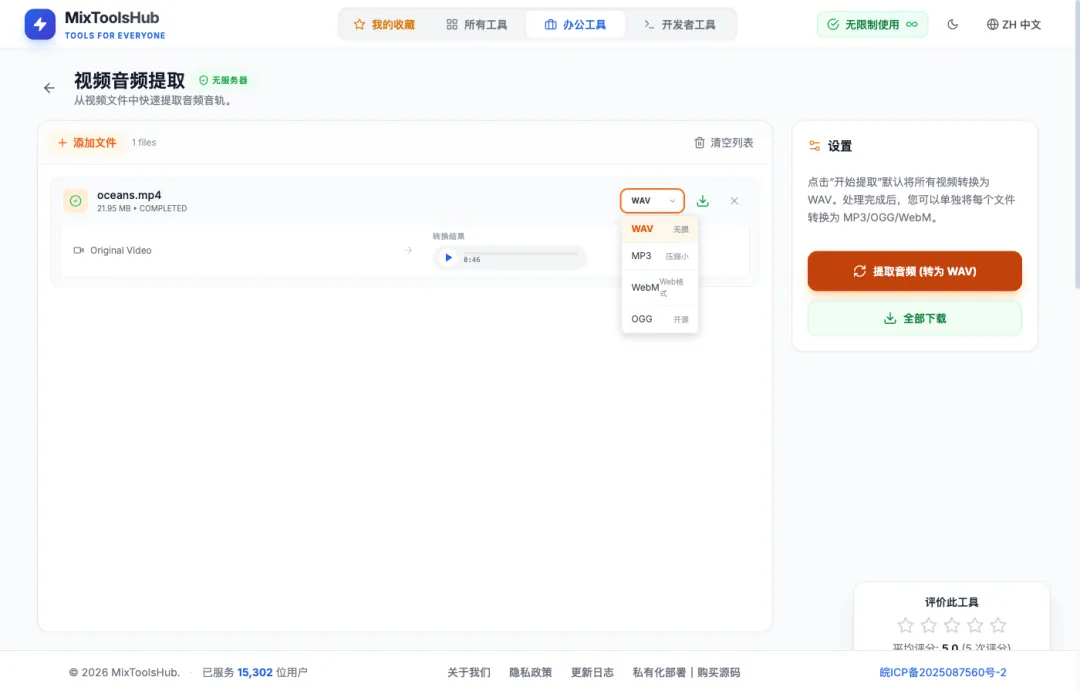Click 提取音频 (转为 WAV) button
This screenshot has width=1080, height=694.
(915, 271)
